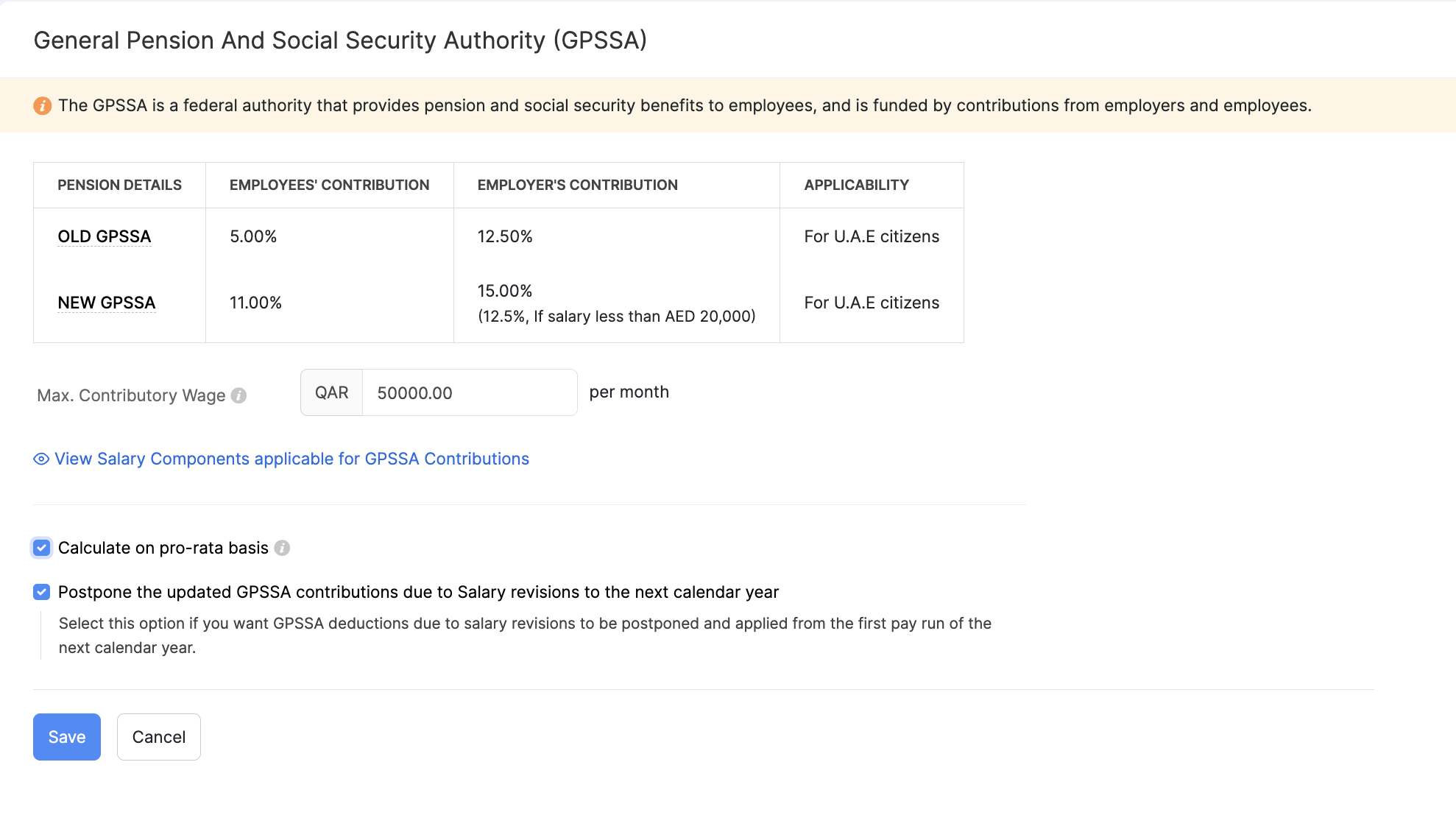Click the Save button
Viewport: 1456px width, 829px height.
66,736
